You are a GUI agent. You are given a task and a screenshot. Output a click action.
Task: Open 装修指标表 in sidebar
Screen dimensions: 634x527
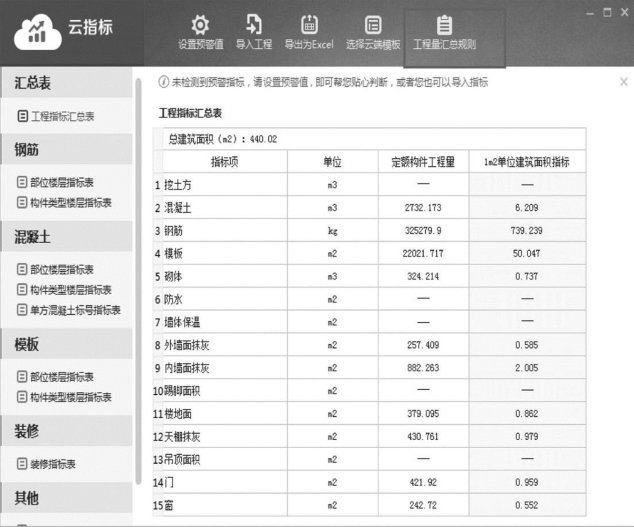[46, 464]
